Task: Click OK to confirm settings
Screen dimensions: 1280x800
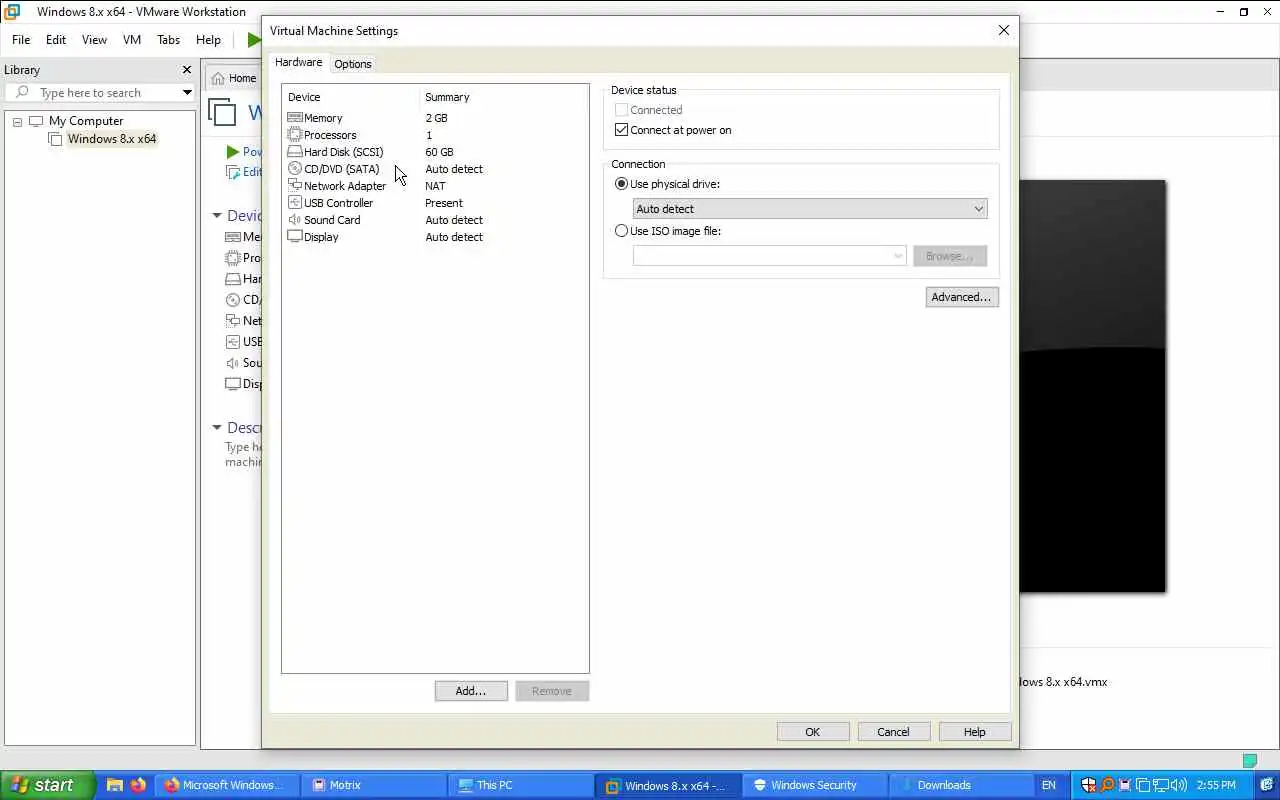Action: coord(813,732)
